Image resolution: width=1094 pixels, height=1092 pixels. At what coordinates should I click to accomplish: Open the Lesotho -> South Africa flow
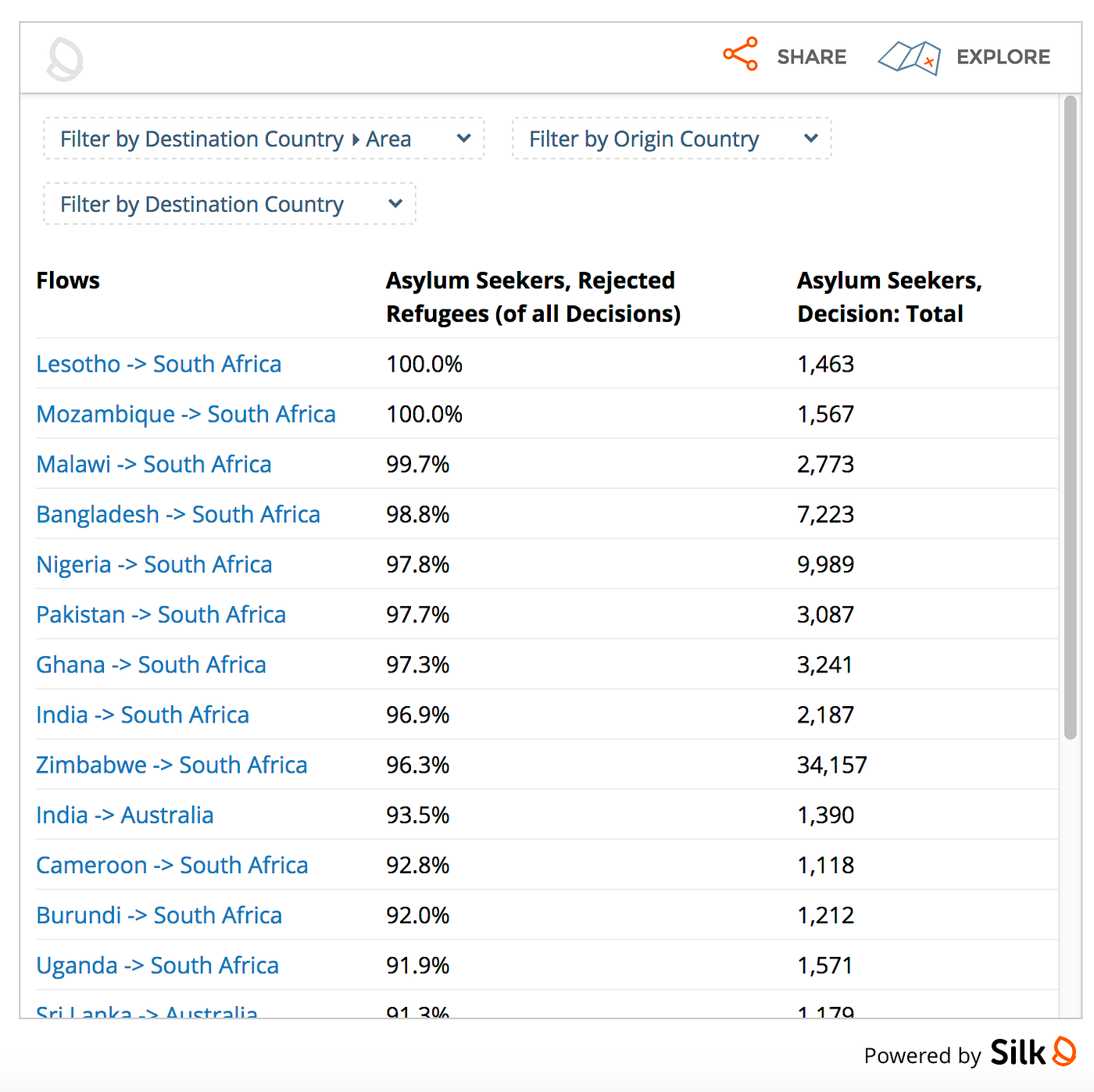pyautogui.click(x=159, y=364)
